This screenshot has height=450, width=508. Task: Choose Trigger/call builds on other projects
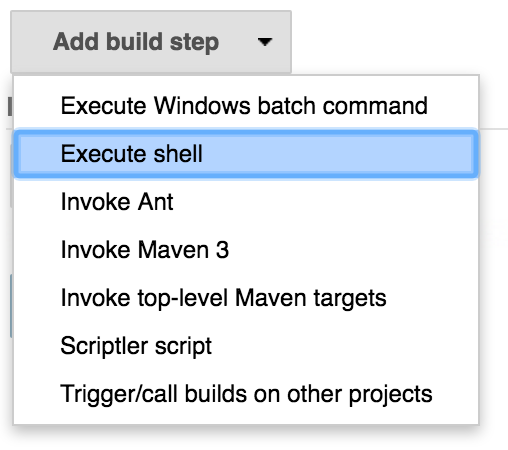[246, 394]
